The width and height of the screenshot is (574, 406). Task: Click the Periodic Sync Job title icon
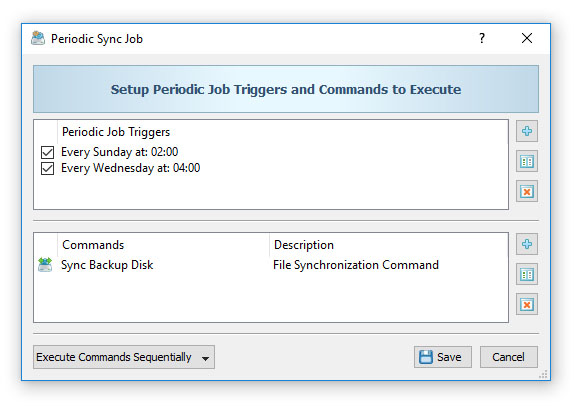[38, 38]
